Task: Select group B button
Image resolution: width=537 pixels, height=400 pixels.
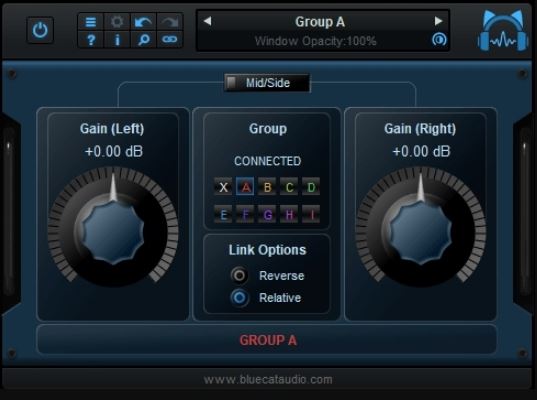Action: pos(267,187)
